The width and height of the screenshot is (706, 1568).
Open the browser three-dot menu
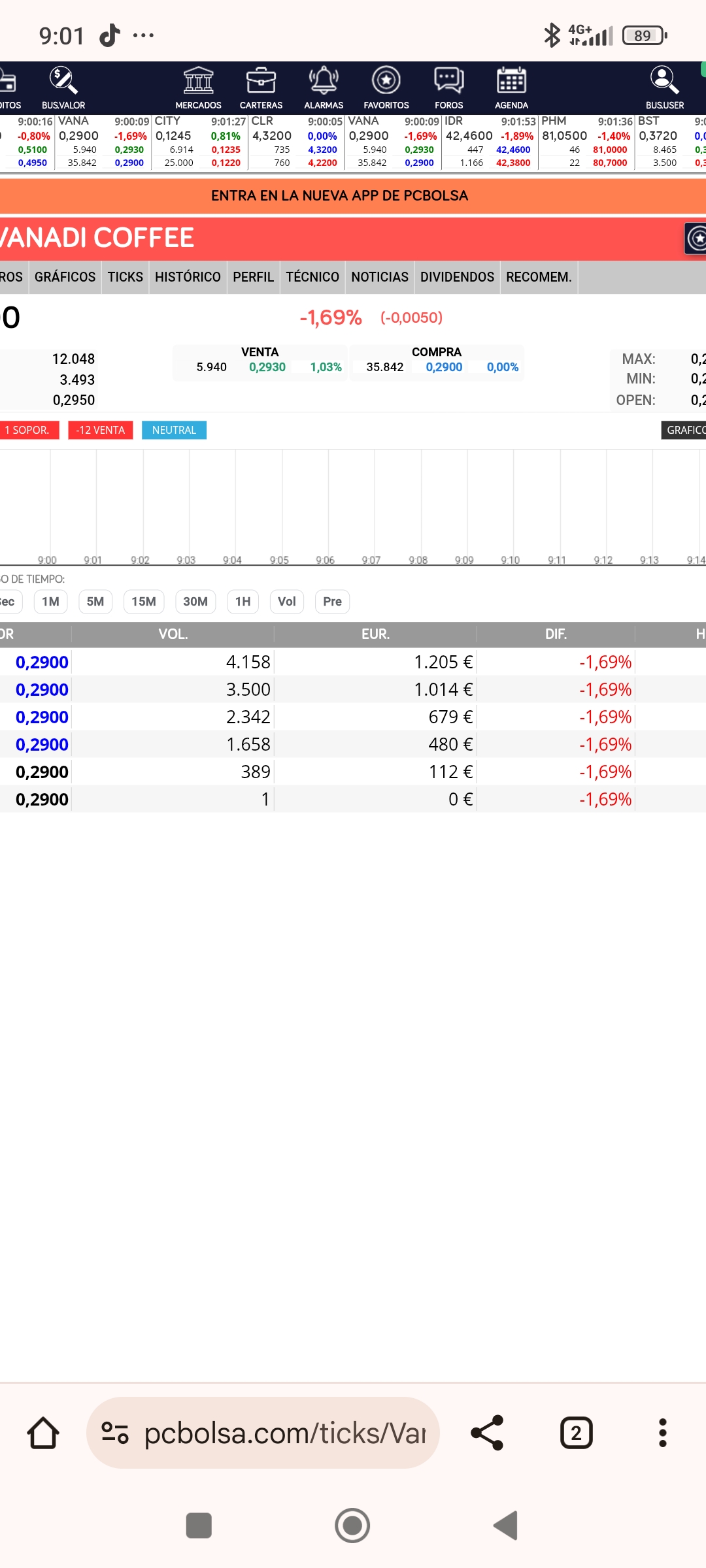[662, 1433]
